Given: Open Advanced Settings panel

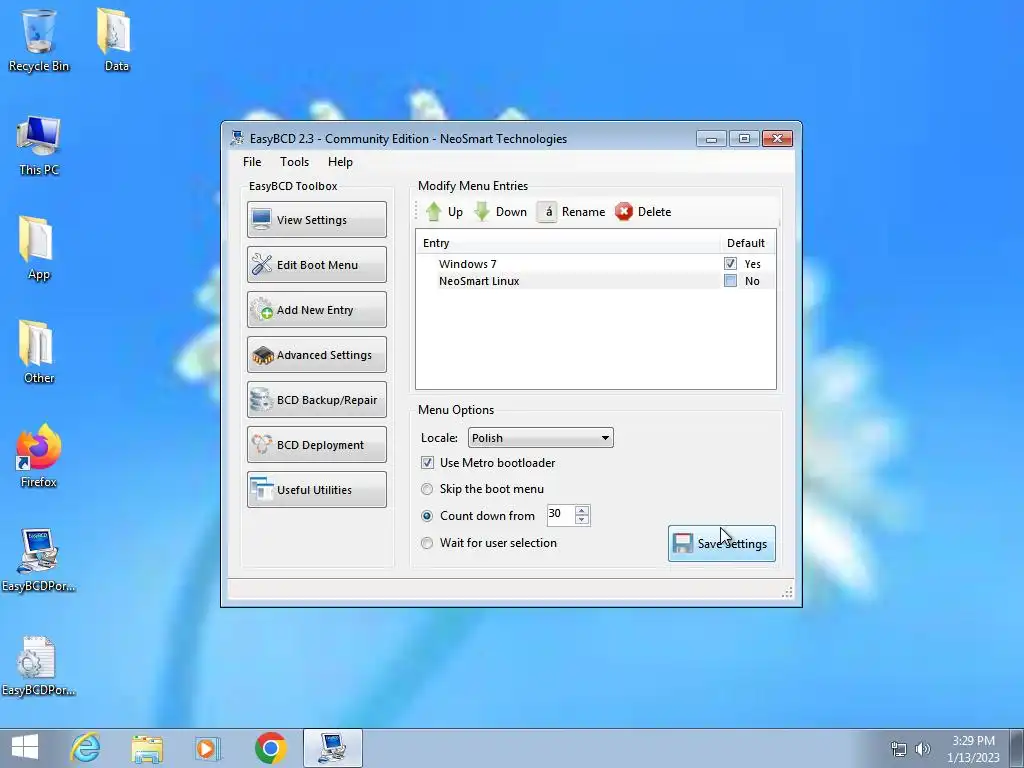Looking at the screenshot, I should pyautogui.click(x=317, y=355).
